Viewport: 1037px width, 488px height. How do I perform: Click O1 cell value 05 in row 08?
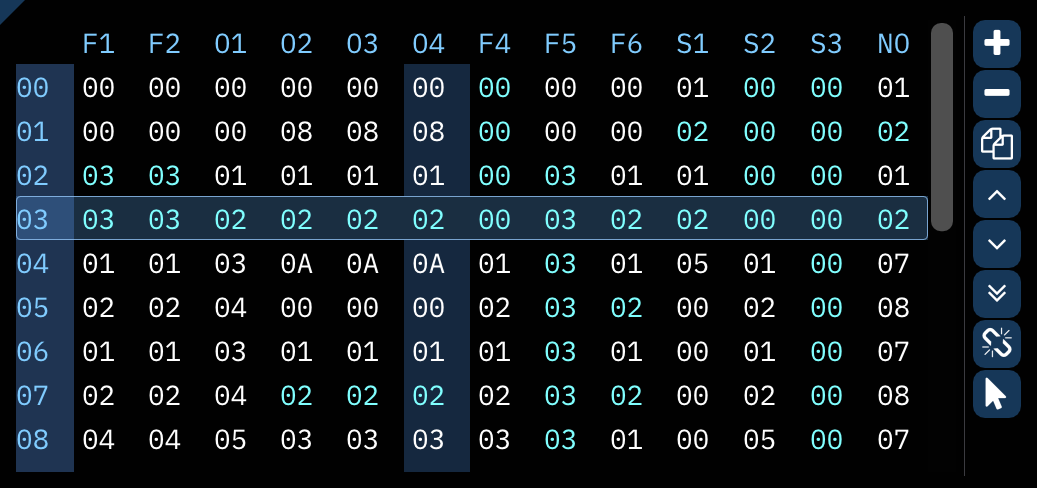pyautogui.click(x=230, y=440)
